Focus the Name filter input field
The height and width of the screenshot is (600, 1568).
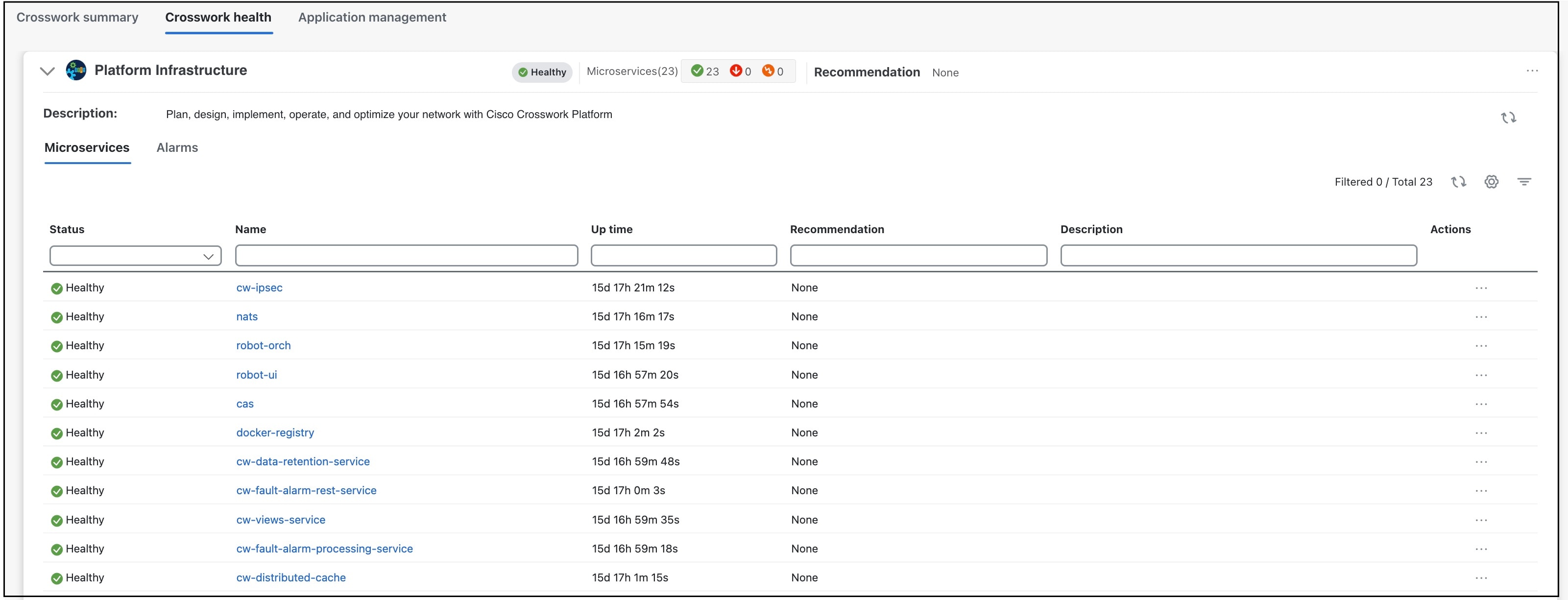click(x=407, y=256)
